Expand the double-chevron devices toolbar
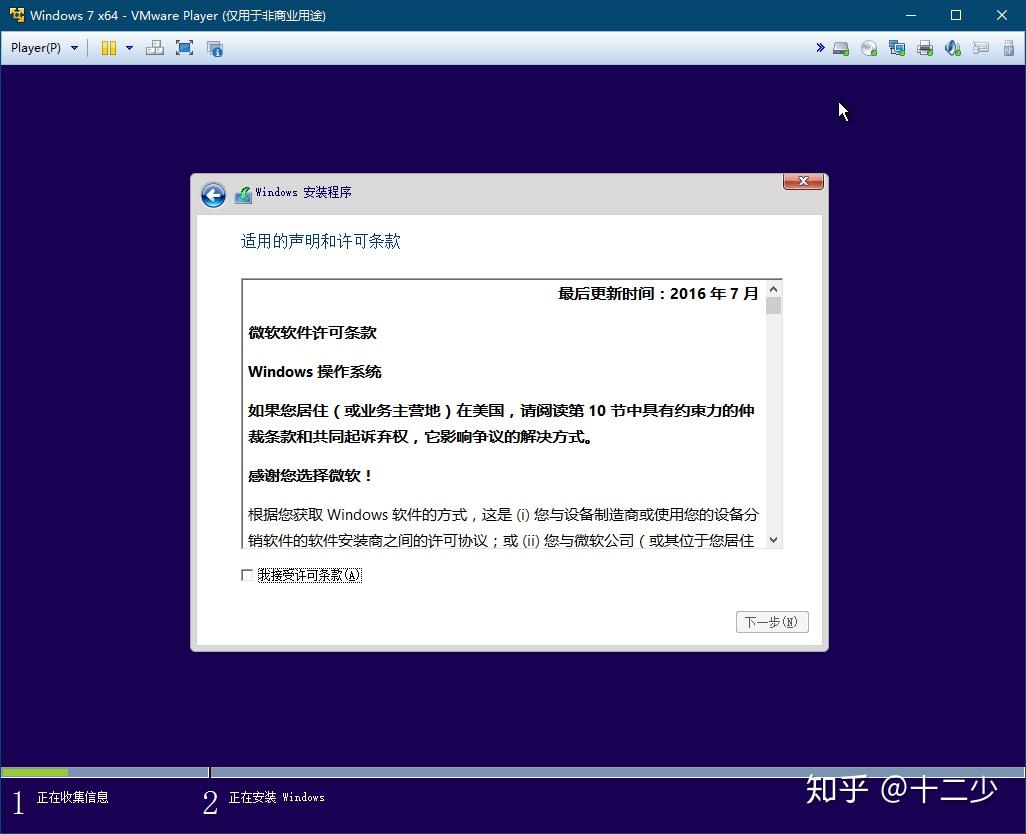This screenshot has width=1026, height=834. (820, 47)
